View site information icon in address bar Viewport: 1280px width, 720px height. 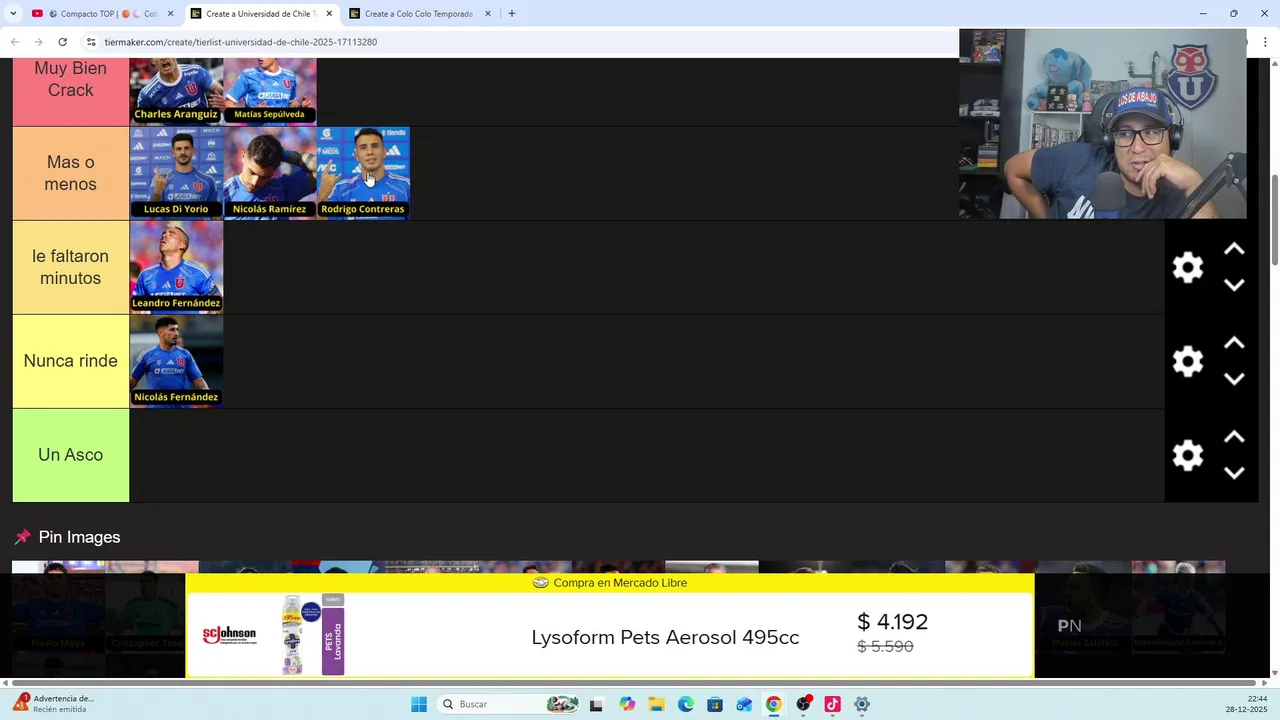tap(91, 42)
